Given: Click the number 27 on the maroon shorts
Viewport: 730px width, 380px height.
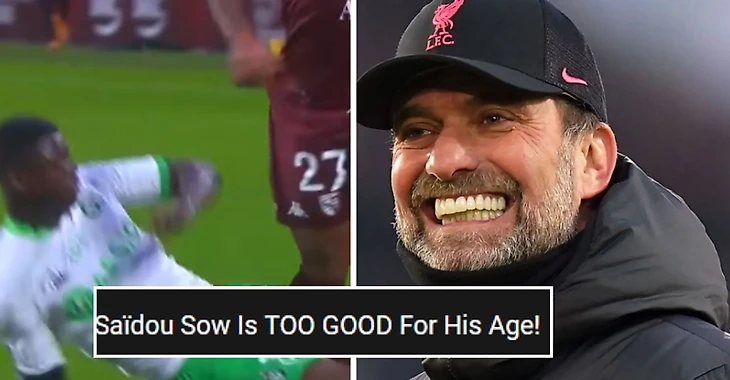Looking at the screenshot, I should pos(321,170).
